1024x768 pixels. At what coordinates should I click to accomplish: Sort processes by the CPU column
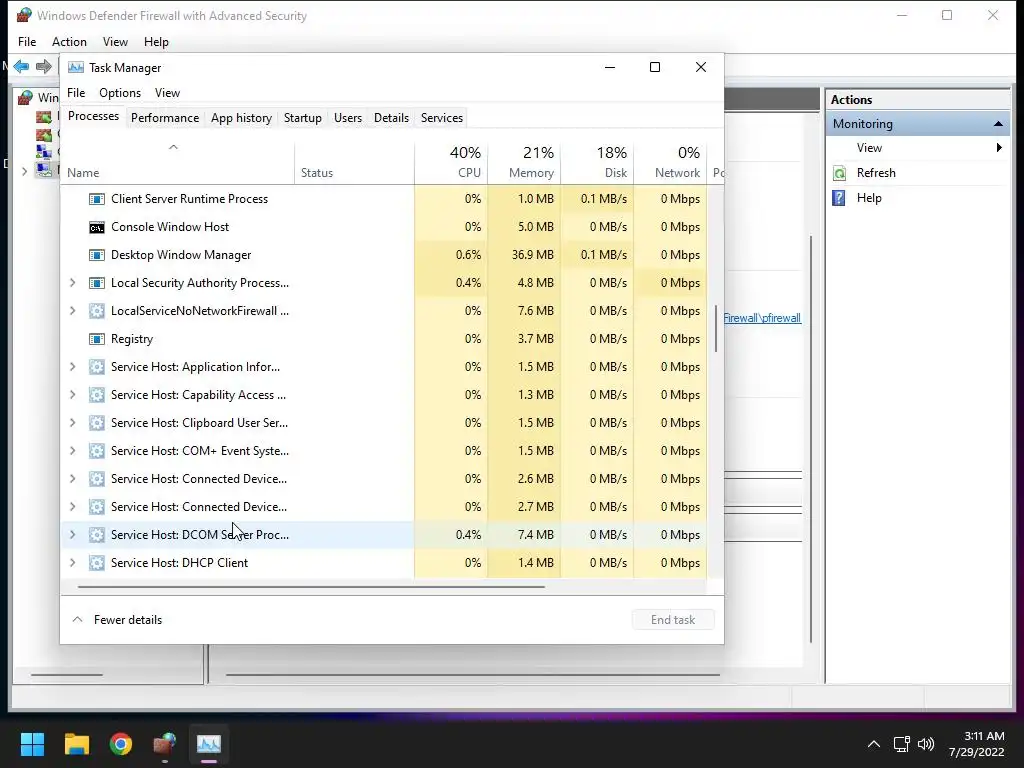point(451,162)
